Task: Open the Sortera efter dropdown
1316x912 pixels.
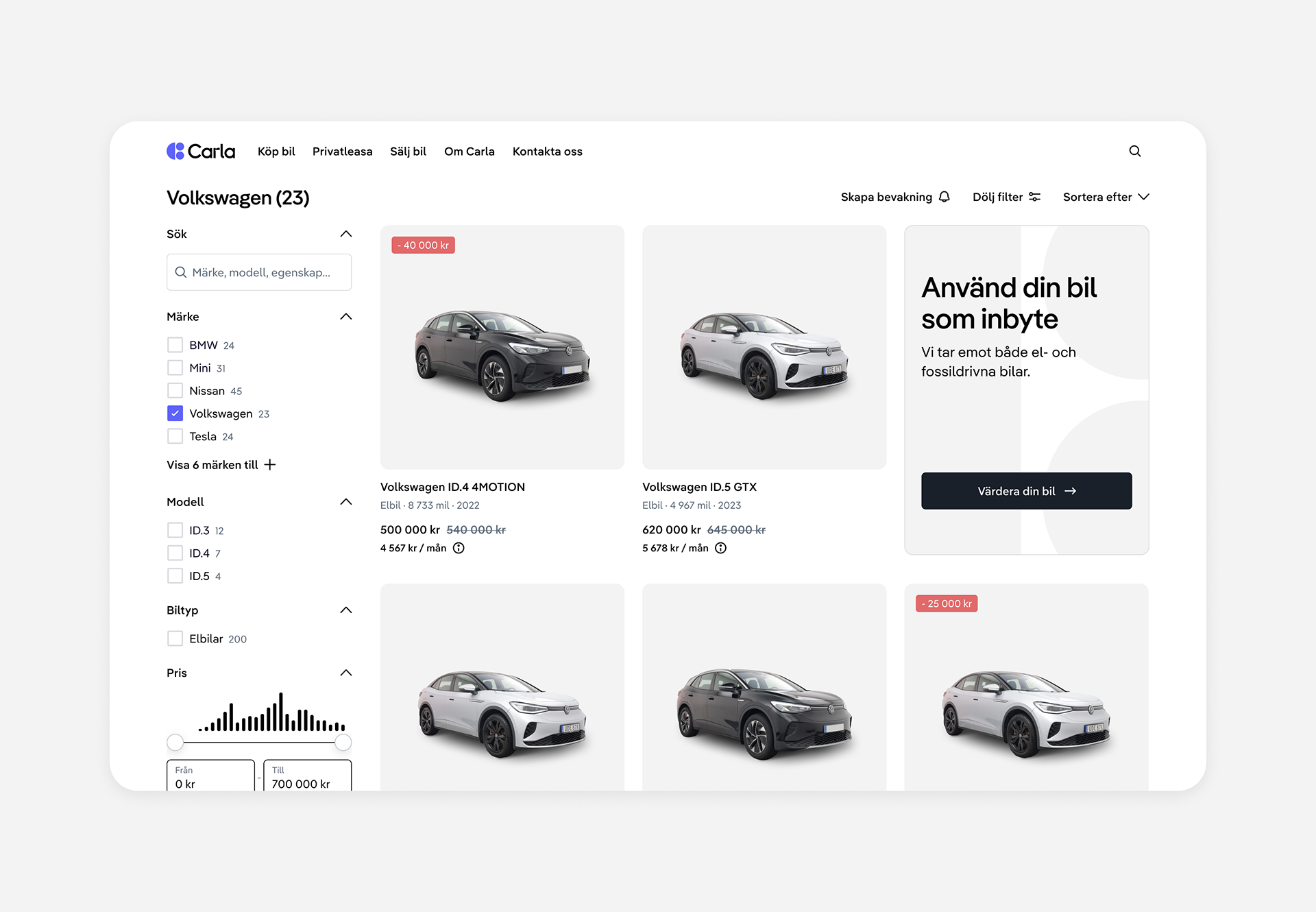Action: pyautogui.click(x=1106, y=197)
